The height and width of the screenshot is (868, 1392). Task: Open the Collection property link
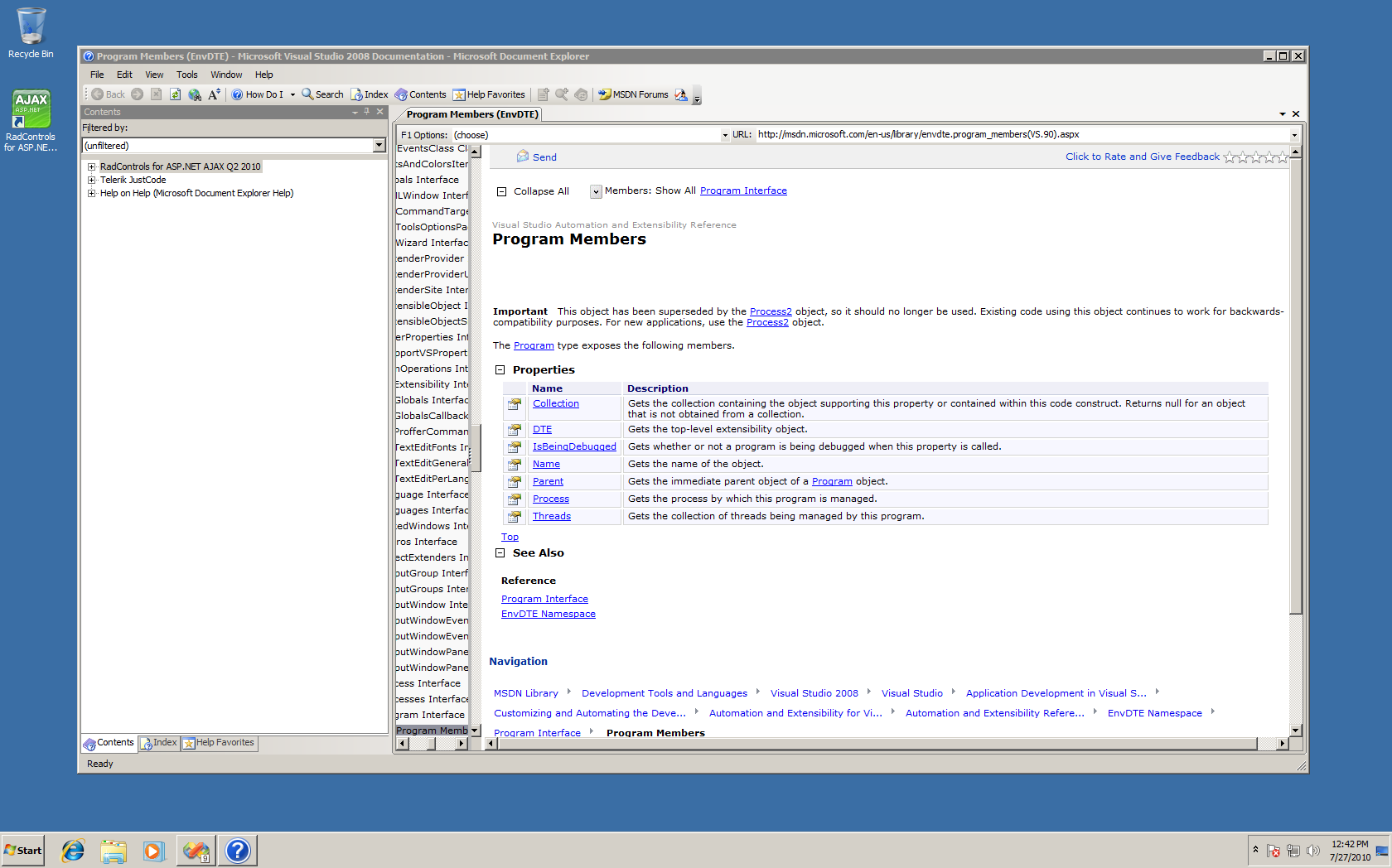(556, 403)
